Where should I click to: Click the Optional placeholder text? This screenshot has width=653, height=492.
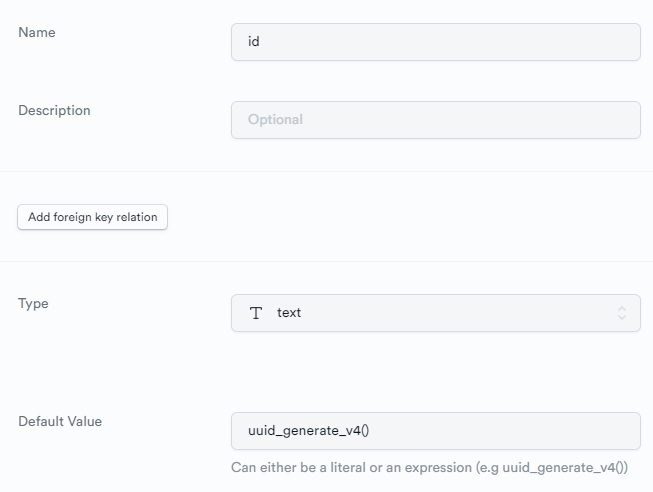tap(275, 120)
